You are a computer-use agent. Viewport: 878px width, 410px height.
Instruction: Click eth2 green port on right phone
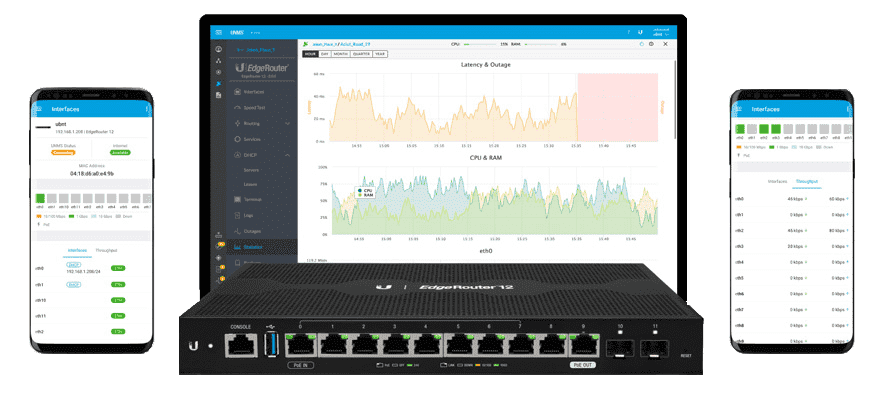(764, 129)
